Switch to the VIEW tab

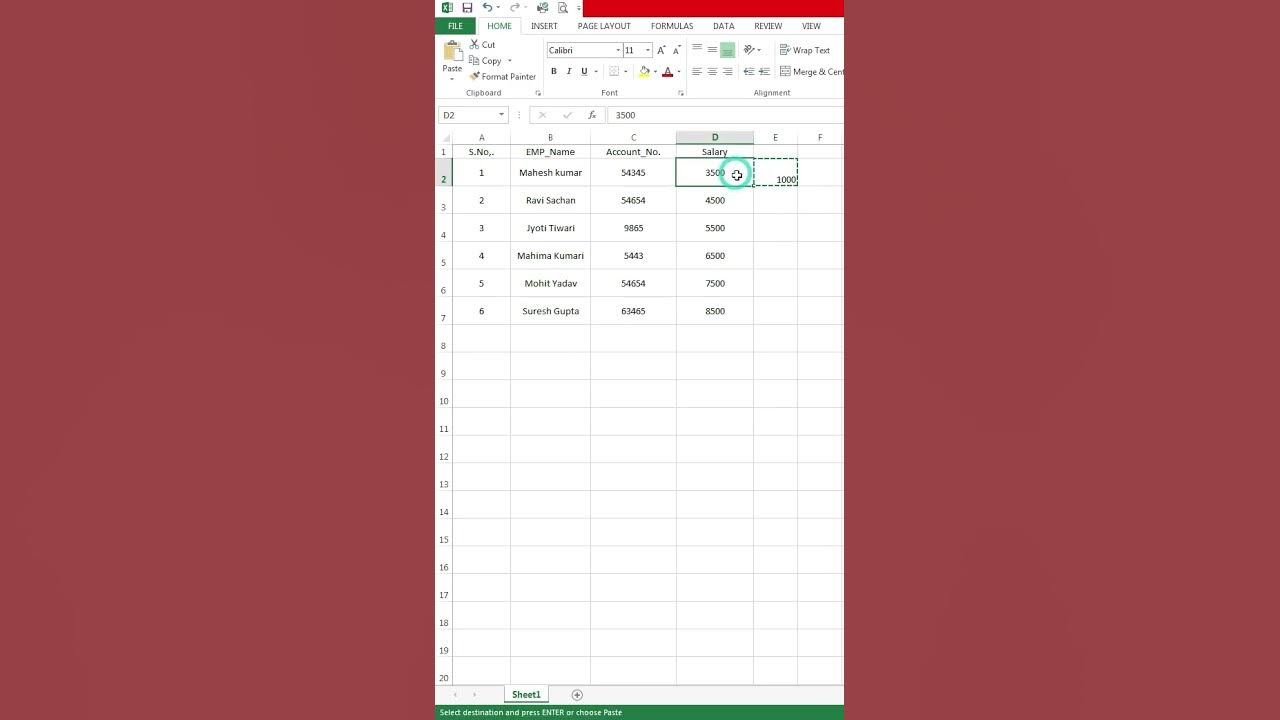(811, 26)
